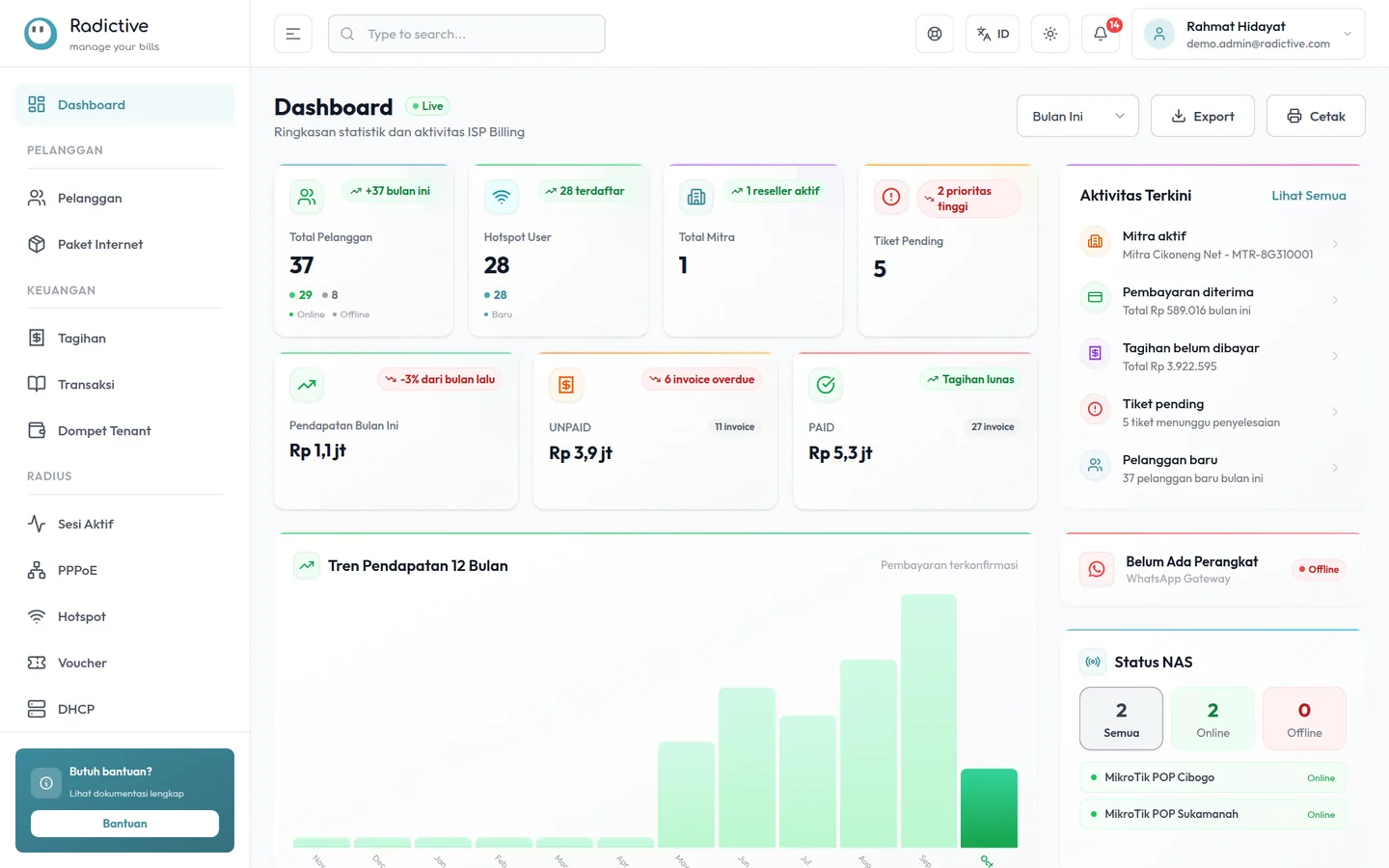Image resolution: width=1389 pixels, height=868 pixels.
Task: Toggle light/dark theme sun icon
Action: click(x=1050, y=34)
